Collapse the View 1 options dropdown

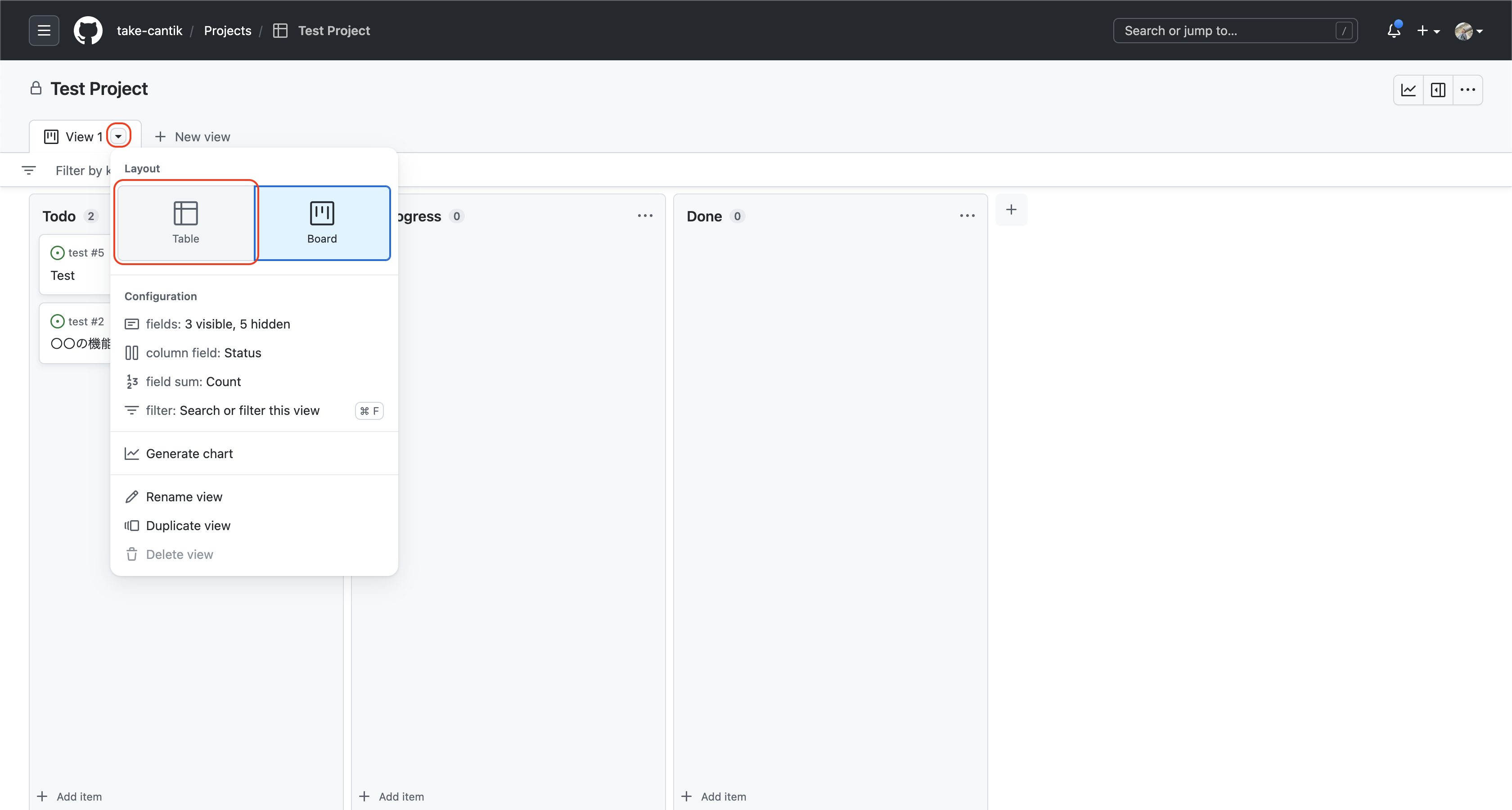[x=118, y=136]
